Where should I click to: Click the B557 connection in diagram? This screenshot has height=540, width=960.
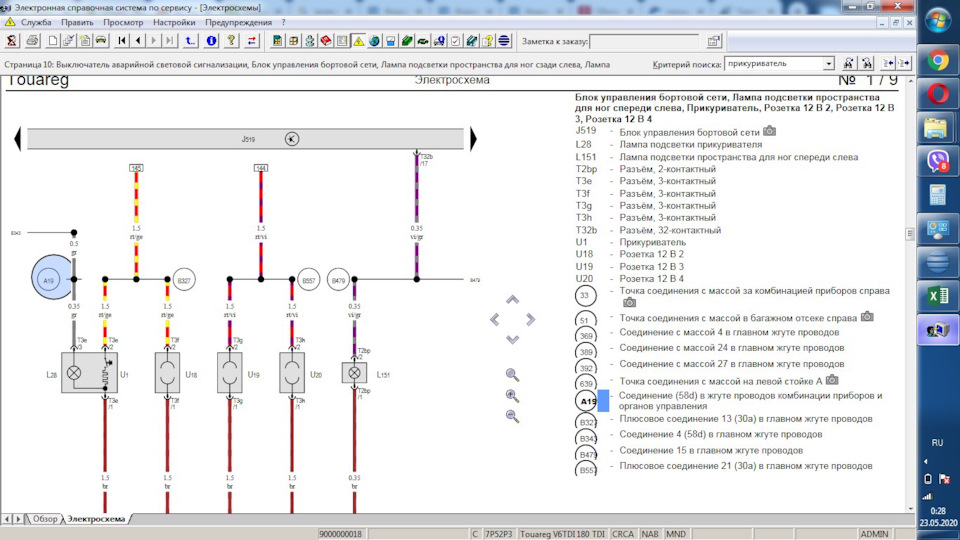(x=309, y=280)
